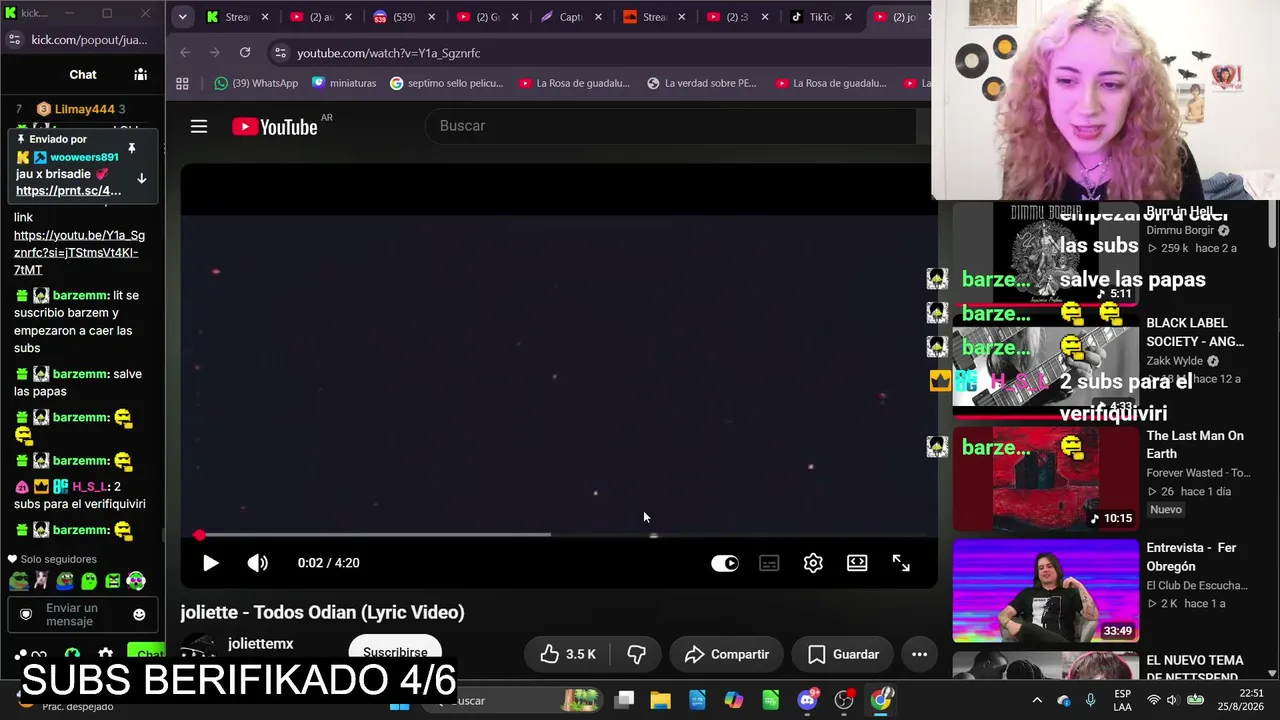Dislike the joliette video
The height and width of the screenshot is (720, 1280).
(x=636, y=654)
